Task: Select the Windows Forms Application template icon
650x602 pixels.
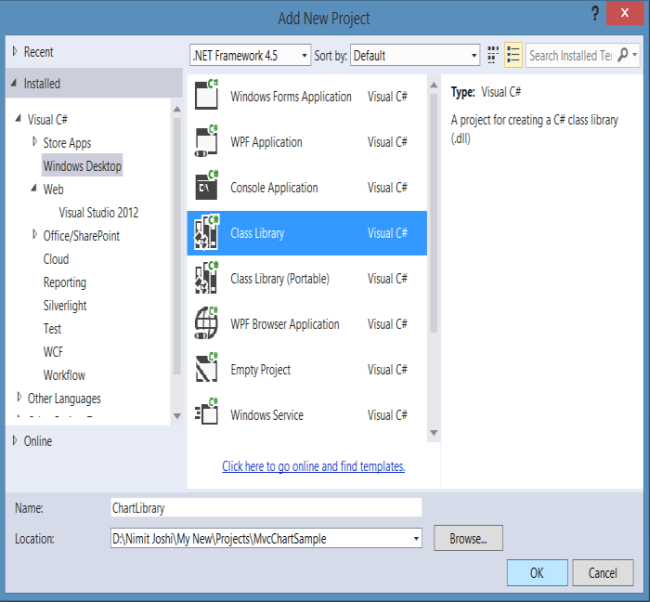Action: click(206, 95)
